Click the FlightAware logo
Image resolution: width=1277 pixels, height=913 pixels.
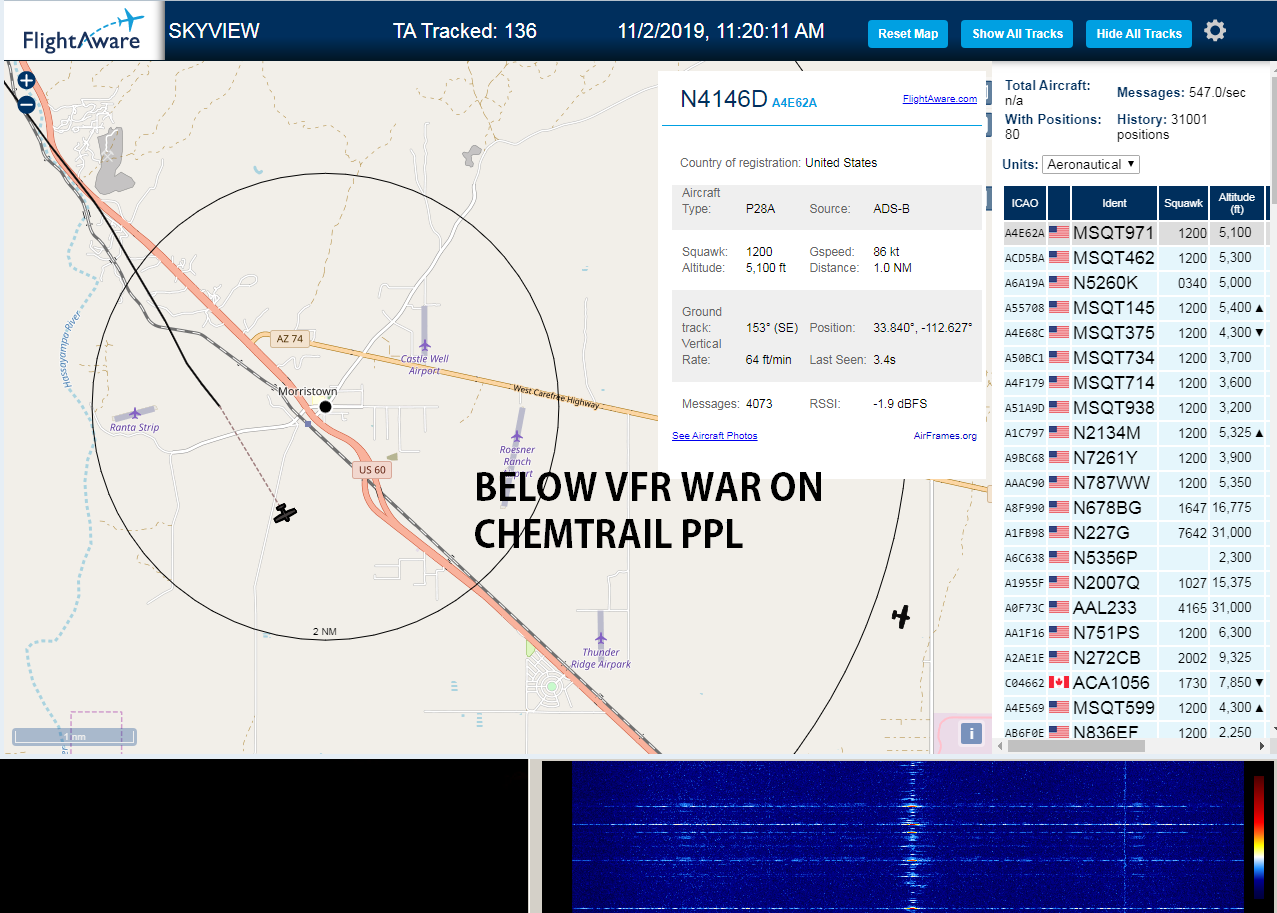(x=83, y=31)
